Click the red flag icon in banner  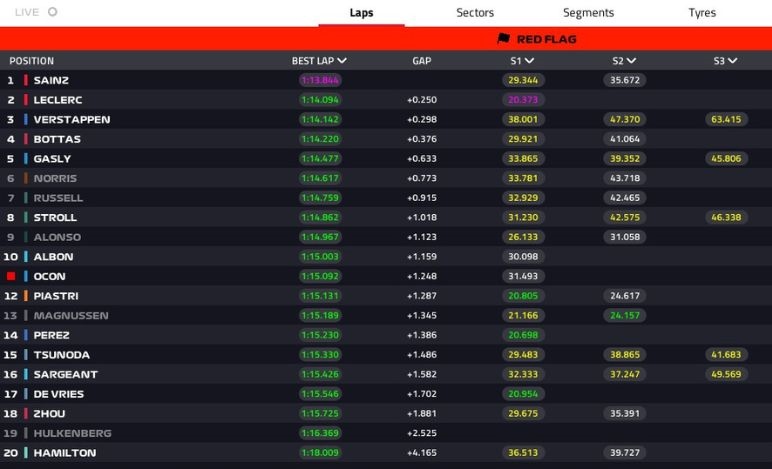504,39
